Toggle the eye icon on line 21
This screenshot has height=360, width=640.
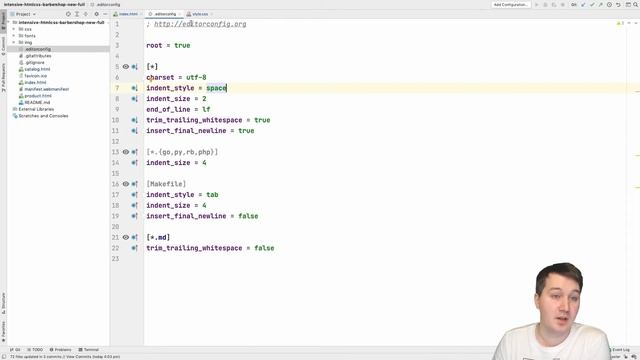coord(126,237)
